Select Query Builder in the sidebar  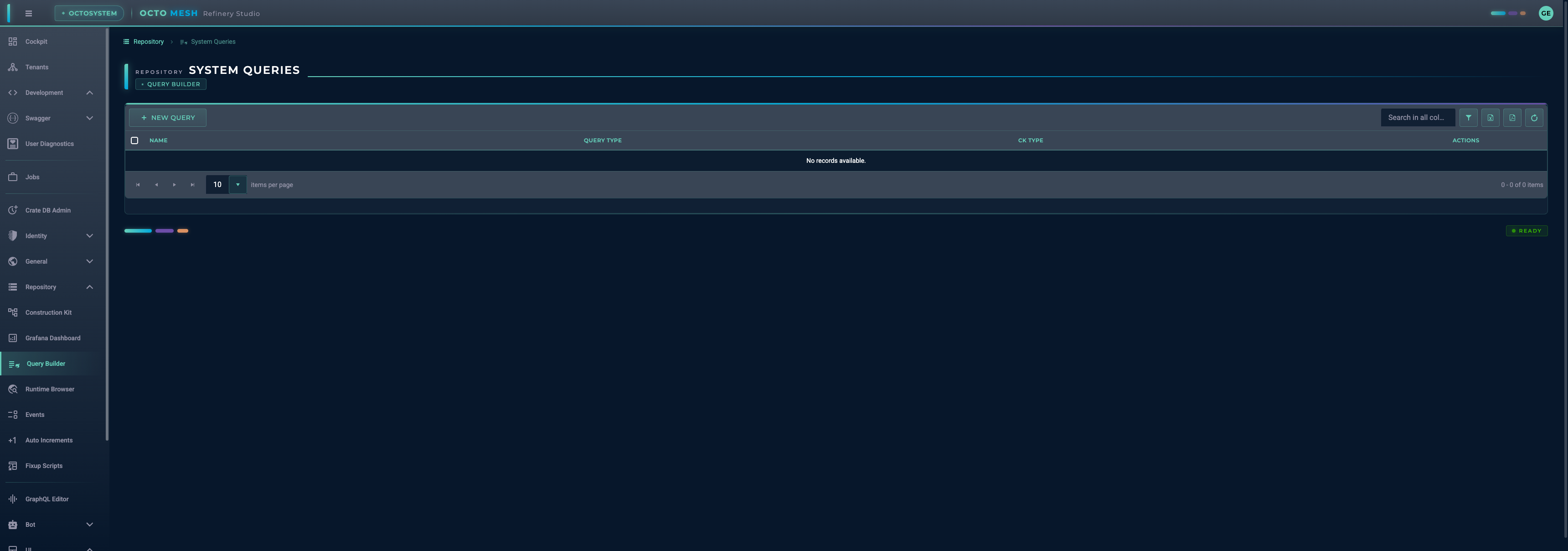[46, 364]
